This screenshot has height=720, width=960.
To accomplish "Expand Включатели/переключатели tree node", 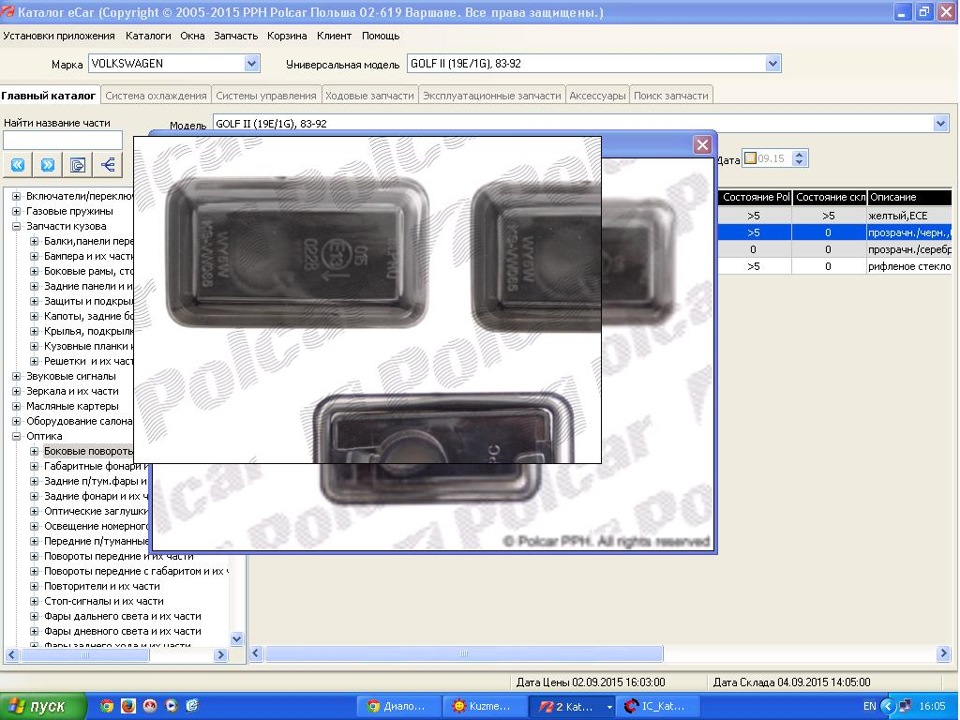I will coord(17,196).
